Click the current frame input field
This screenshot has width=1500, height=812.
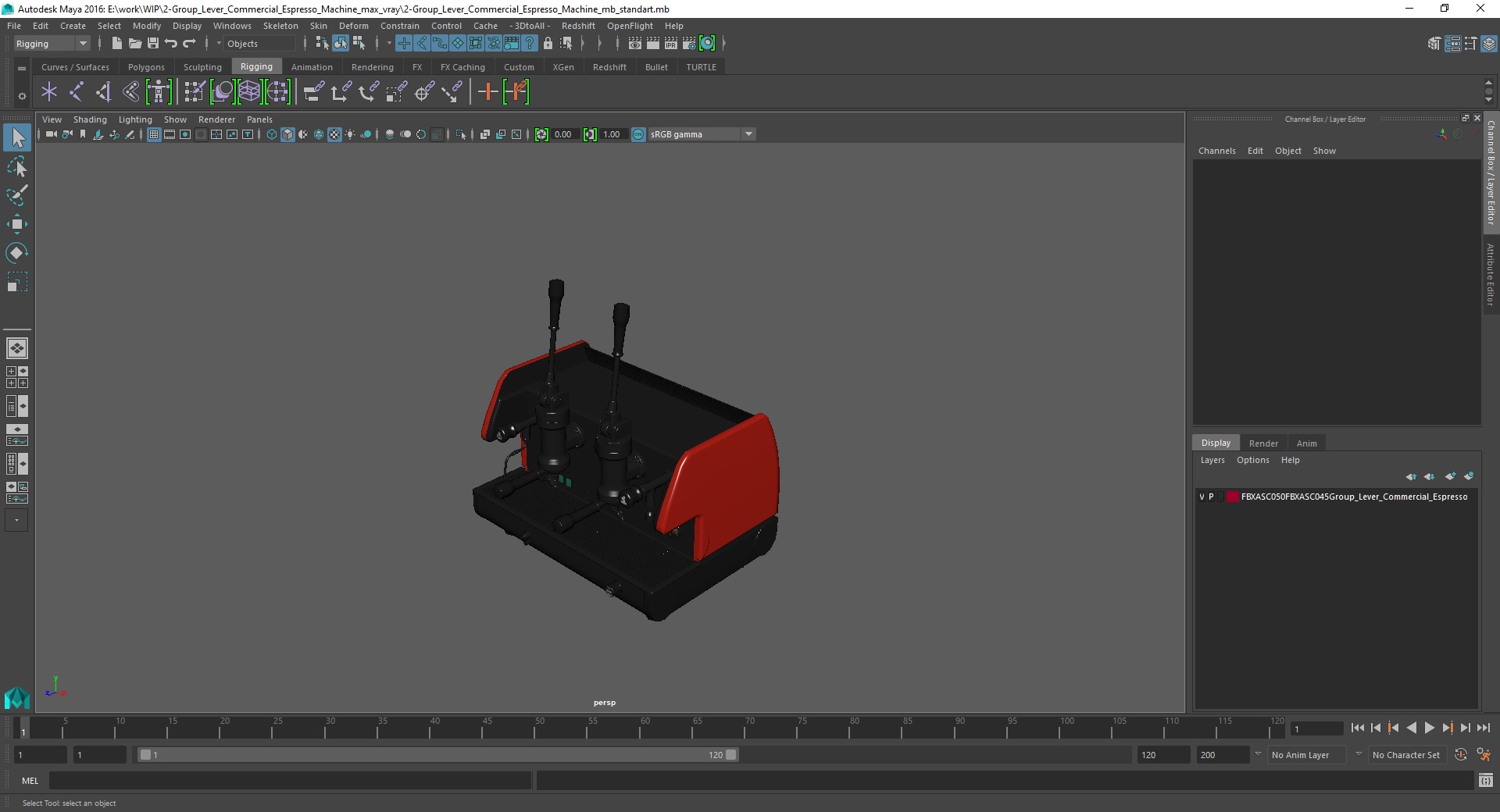click(x=1317, y=728)
